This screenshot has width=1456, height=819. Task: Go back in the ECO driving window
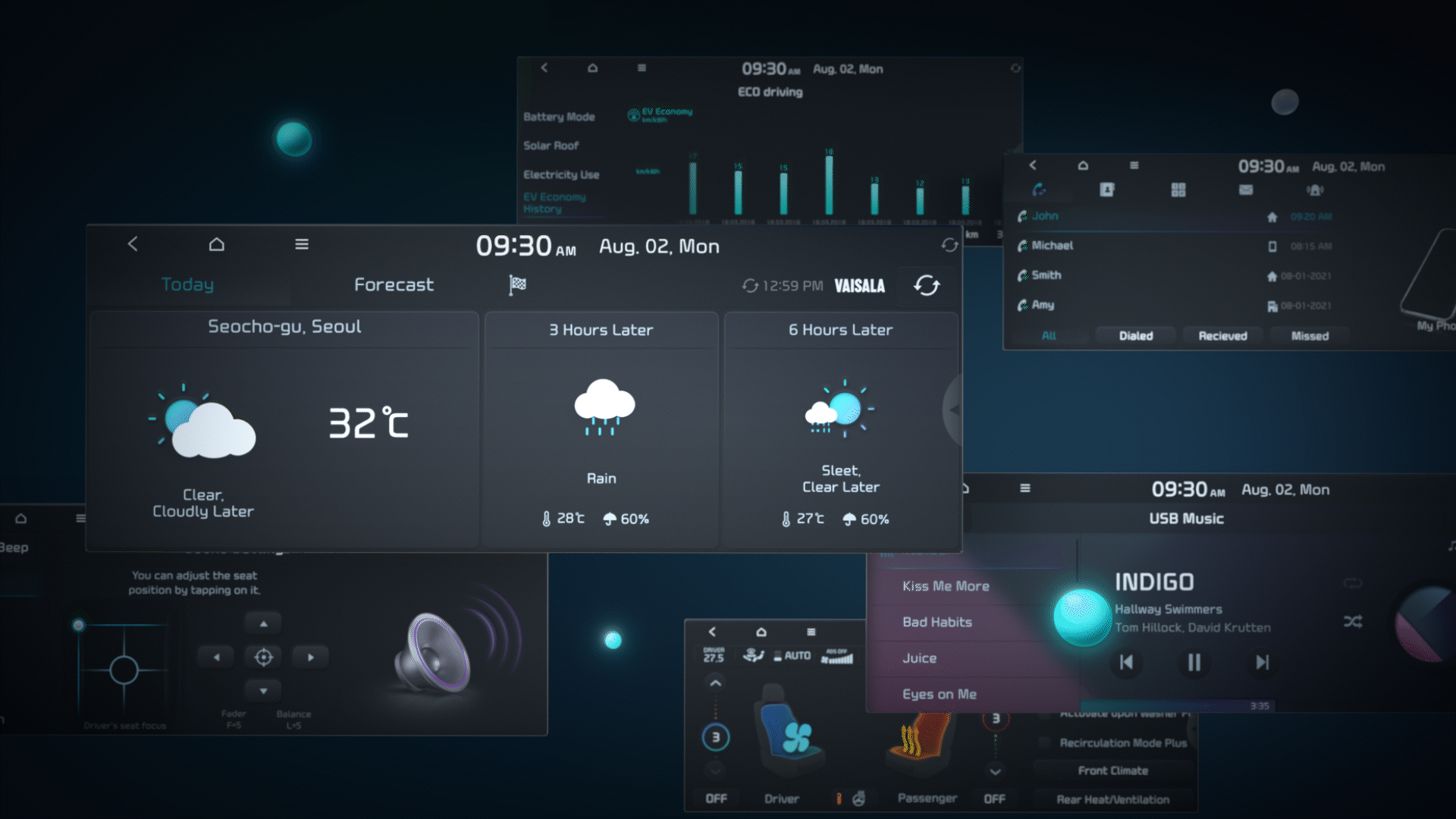pyautogui.click(x=544, y=67)
